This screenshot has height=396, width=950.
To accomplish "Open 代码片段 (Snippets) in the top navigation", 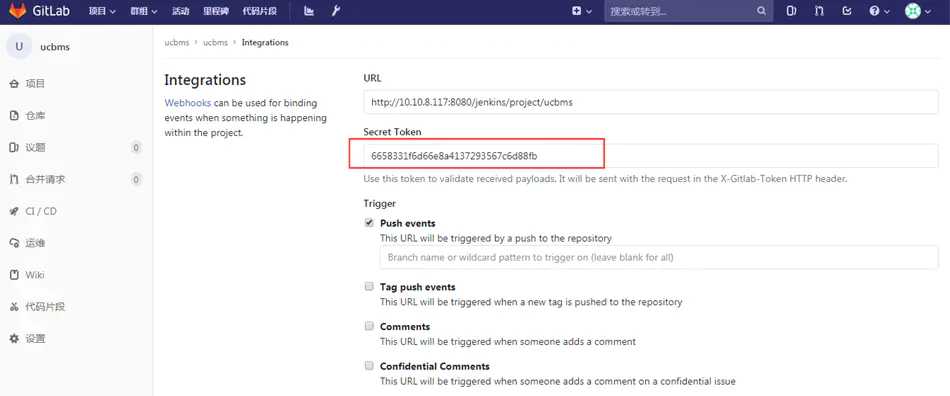I will click(259, 11).
